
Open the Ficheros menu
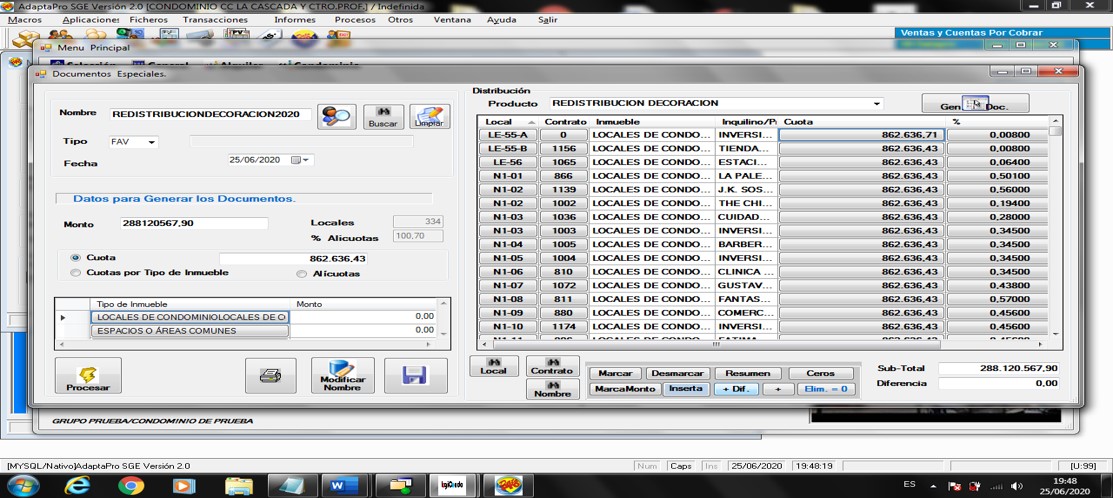[x=149, y=20]
